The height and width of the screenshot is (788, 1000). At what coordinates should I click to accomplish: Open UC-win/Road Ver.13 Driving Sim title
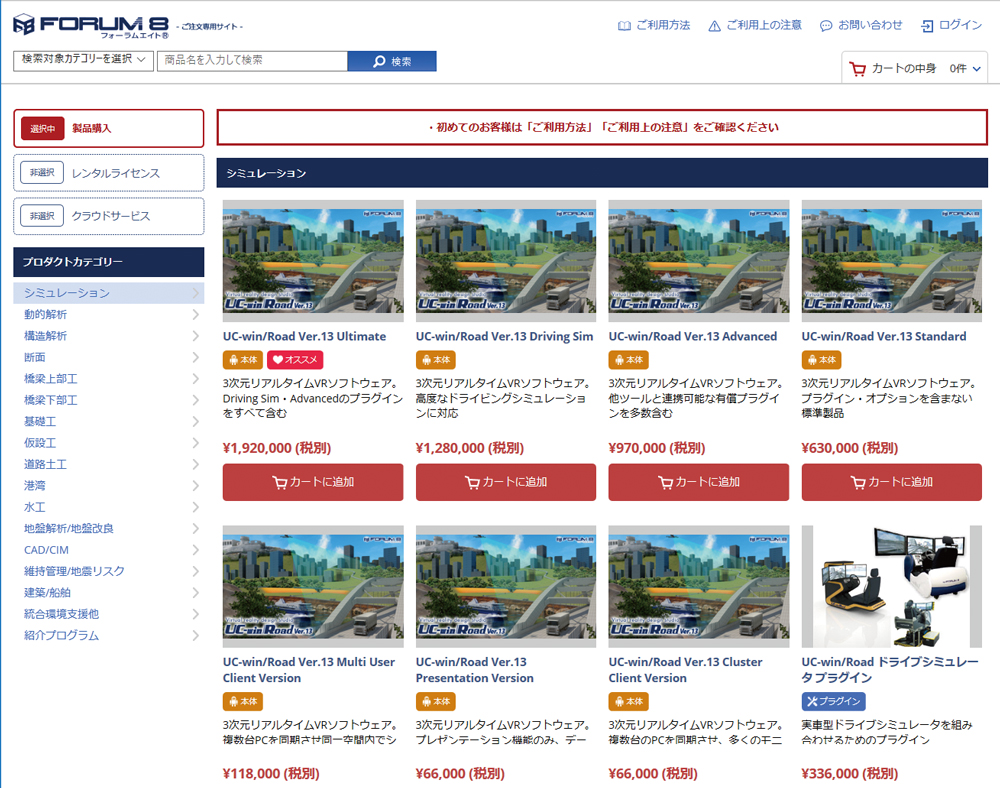coord(504,337)
